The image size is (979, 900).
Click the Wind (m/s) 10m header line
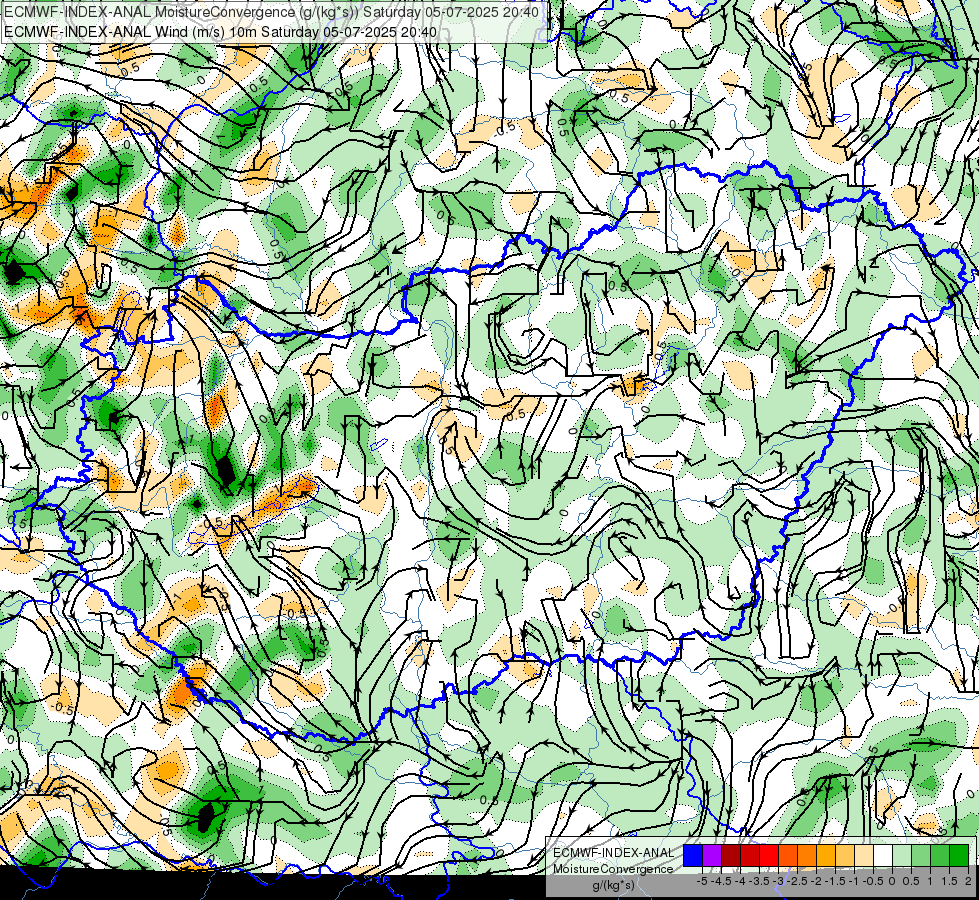(220, 32)
